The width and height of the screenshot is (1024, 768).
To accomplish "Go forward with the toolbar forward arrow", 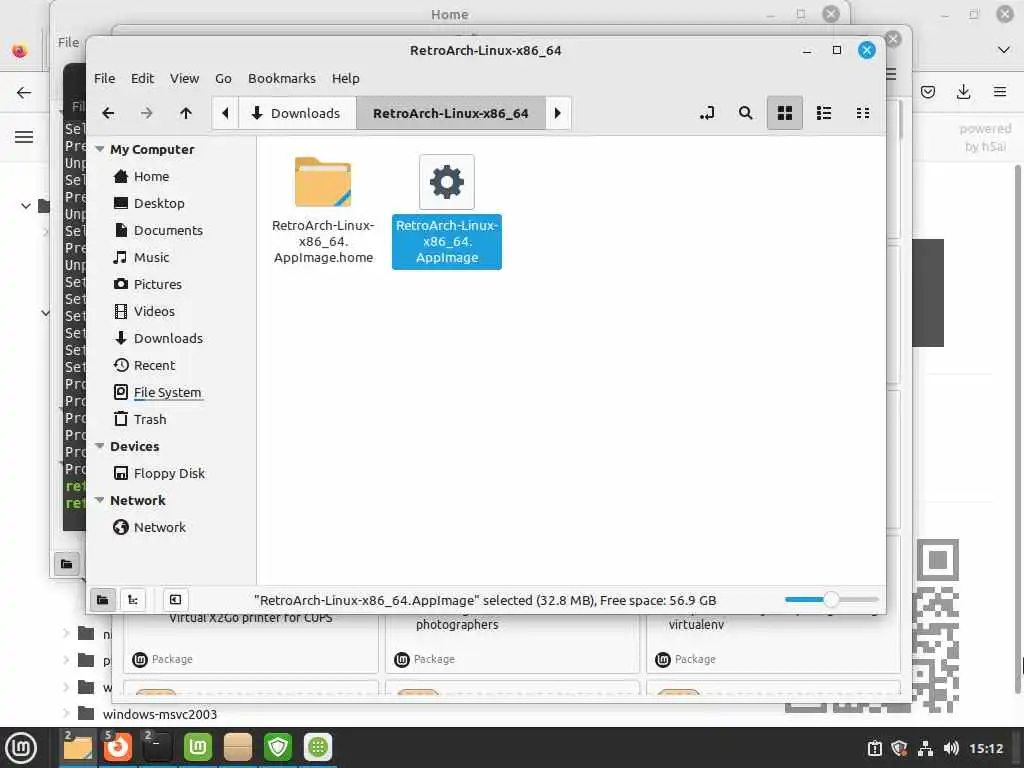I will [x=147, y=113].
